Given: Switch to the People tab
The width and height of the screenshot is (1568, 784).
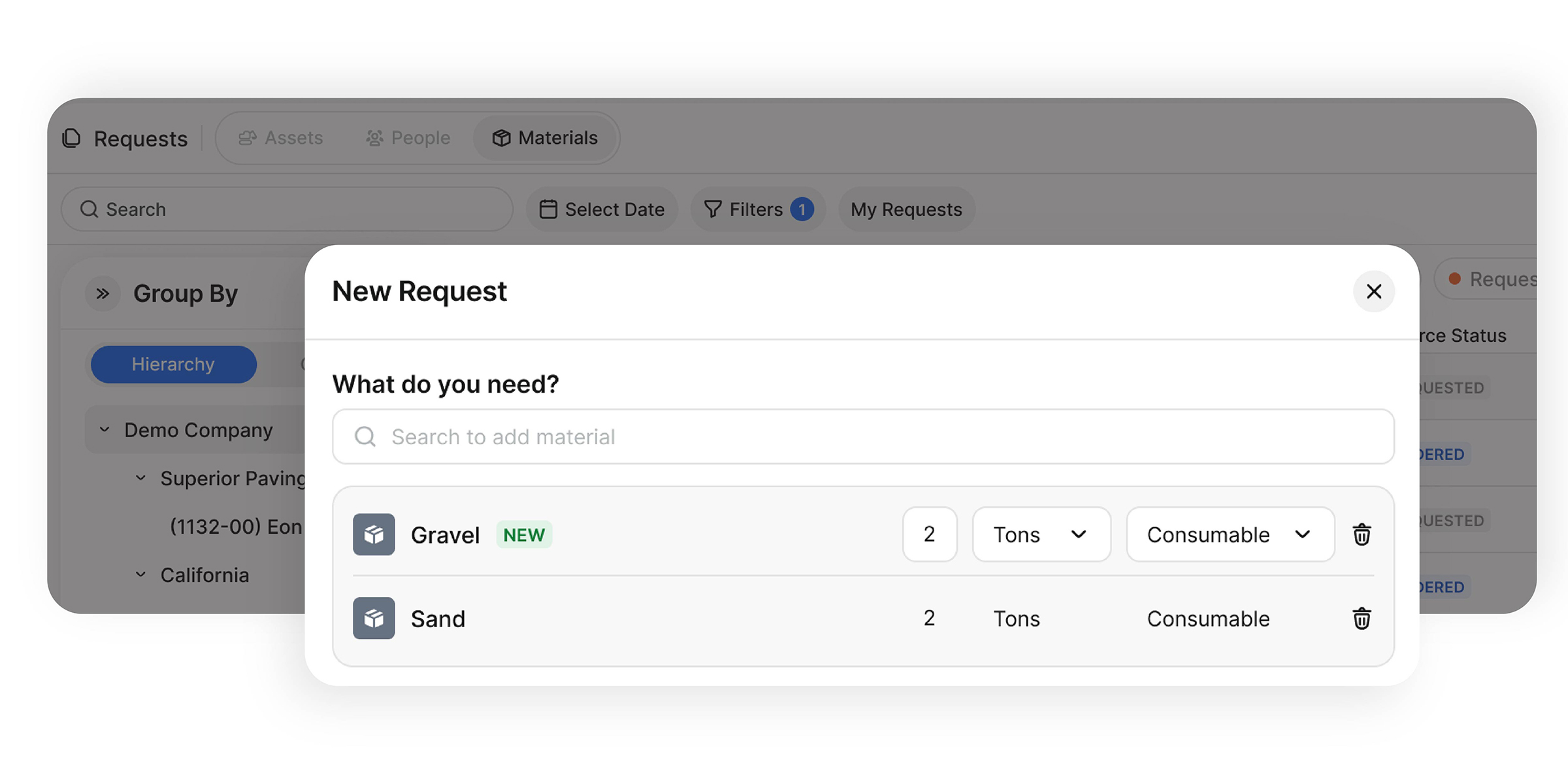Looking at the screenshot, I should point(408,138).
